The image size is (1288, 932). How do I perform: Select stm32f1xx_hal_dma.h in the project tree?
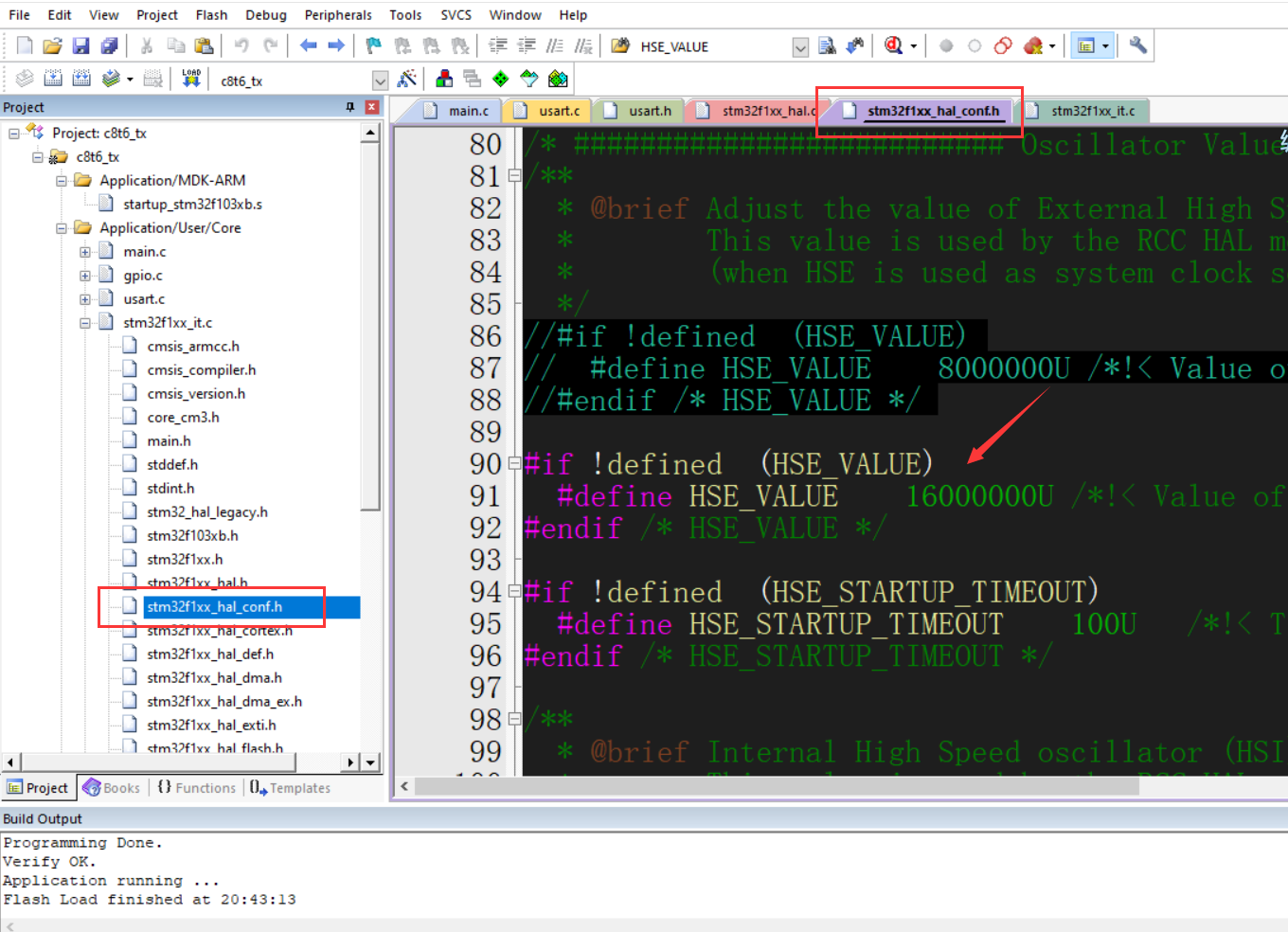click(x=214, y=678)
